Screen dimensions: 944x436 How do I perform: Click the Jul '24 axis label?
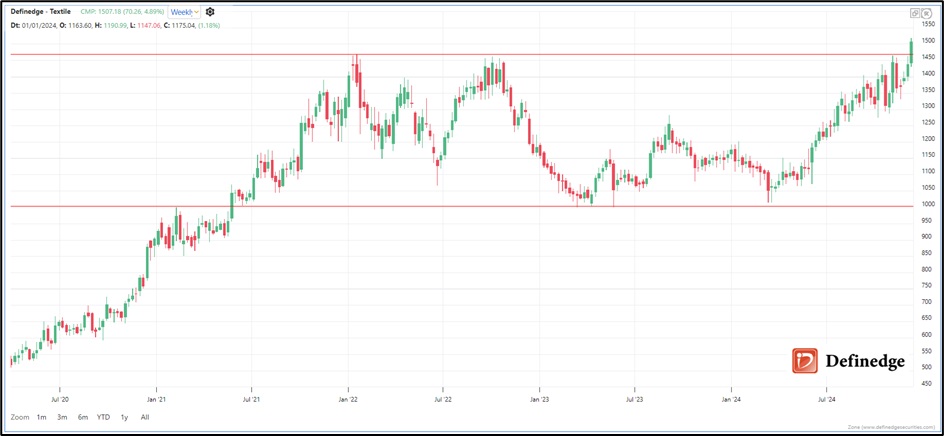[x=826, y=399]
